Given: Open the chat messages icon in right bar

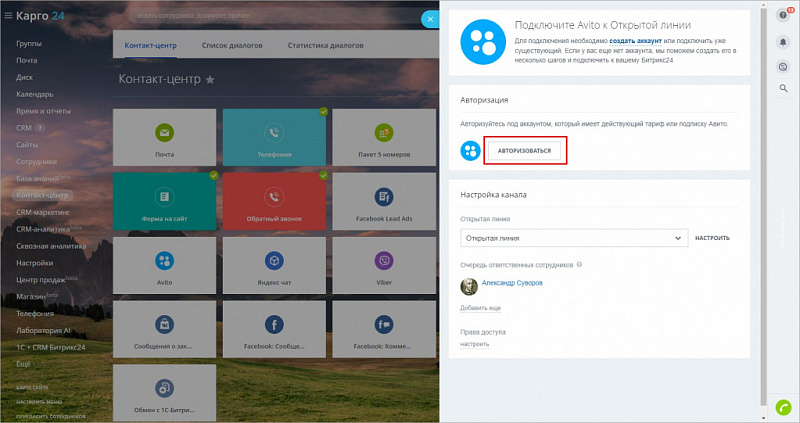Looking at the screenshot, I should coord(783,66).
